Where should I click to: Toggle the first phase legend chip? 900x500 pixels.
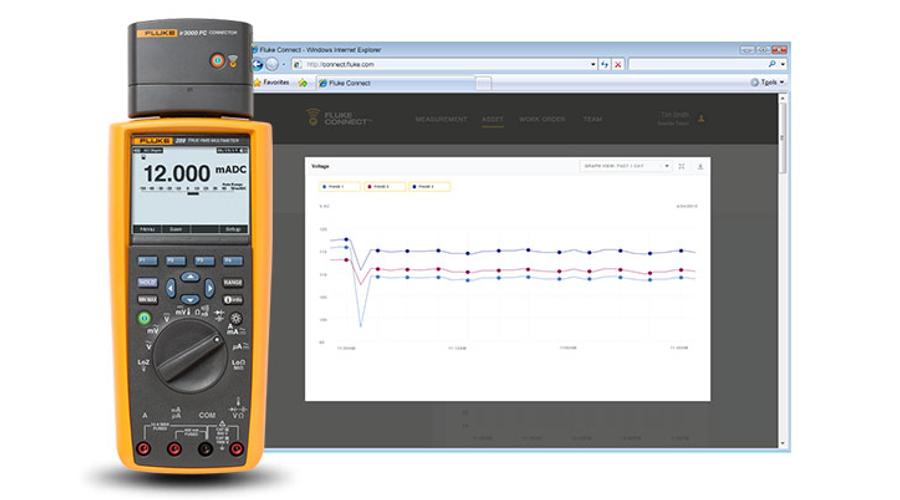(339, 187)
